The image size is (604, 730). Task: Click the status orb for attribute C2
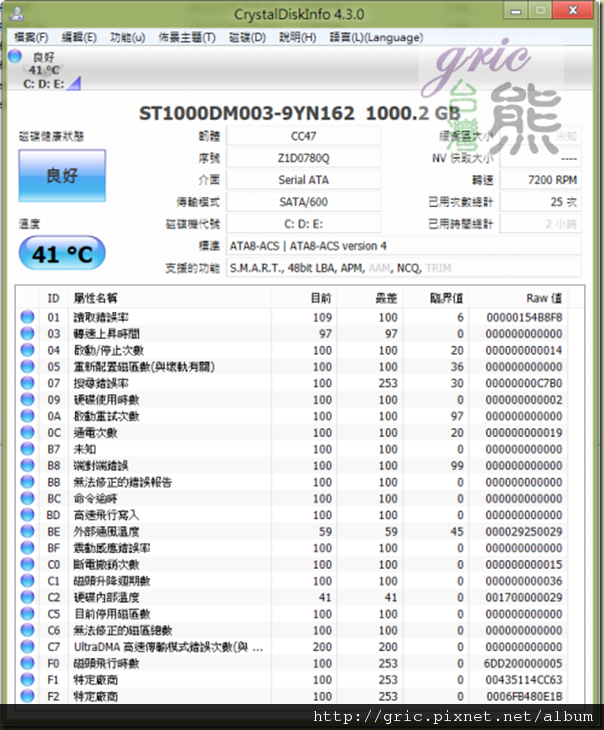(x=27, y=597)
